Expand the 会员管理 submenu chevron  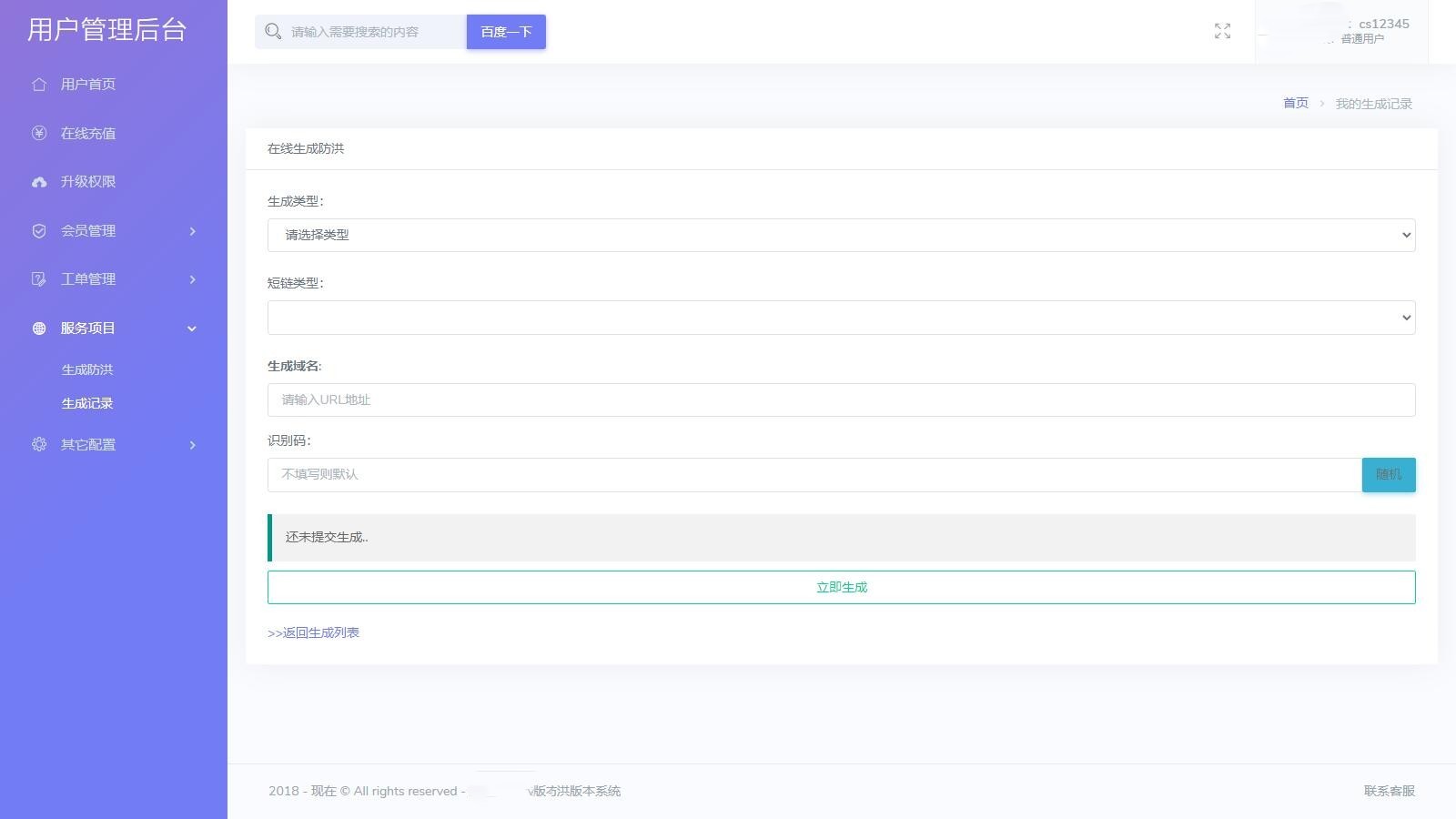[192, 231]
